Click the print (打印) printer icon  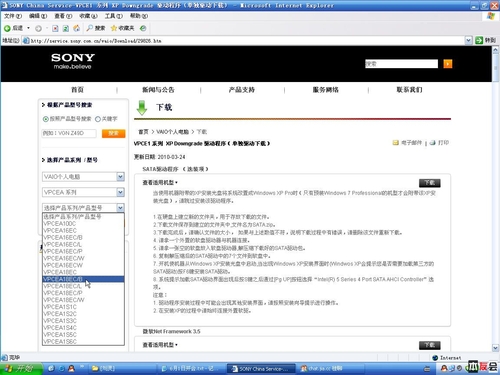(433, 143)
